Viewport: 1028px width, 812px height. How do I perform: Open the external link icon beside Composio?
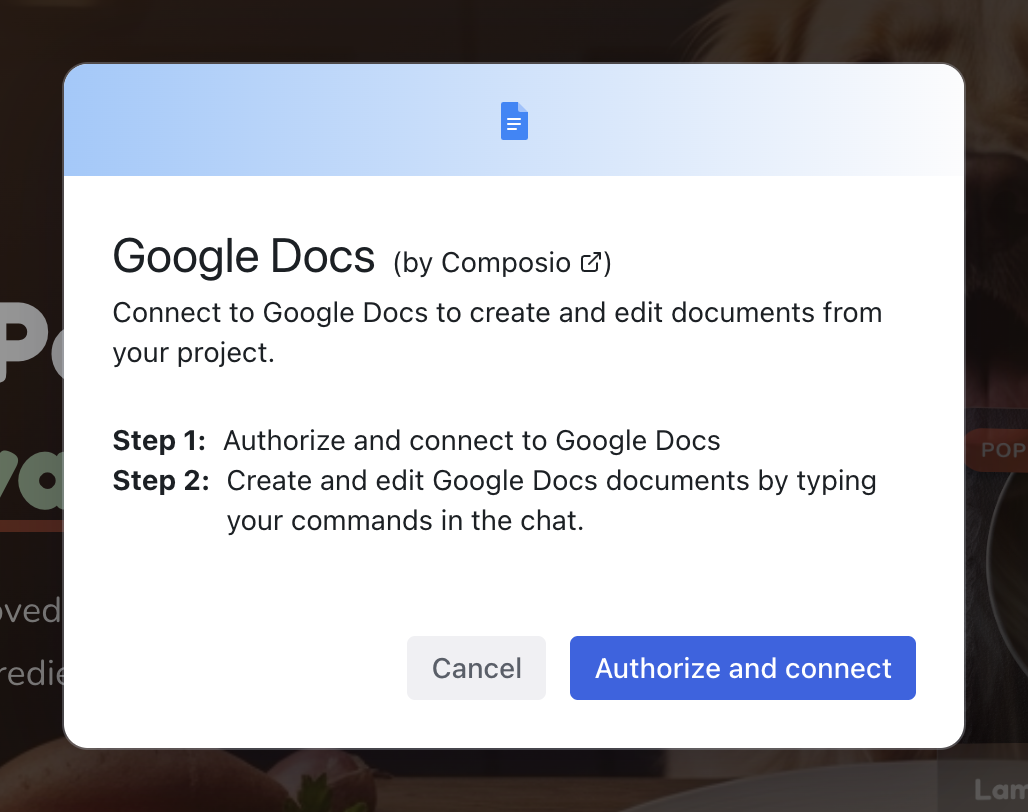click(x=591, y=262)
